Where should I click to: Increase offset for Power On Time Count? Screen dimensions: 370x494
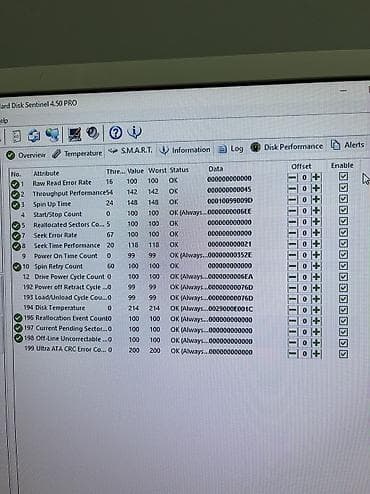[x=316, y=255]
